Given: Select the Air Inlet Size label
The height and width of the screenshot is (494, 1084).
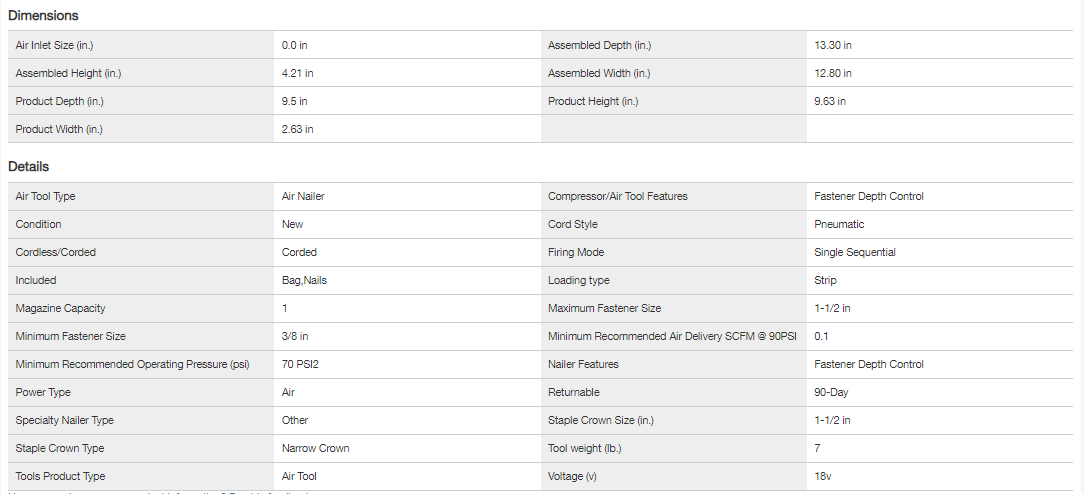Looking at the screenshot, I should (x=54, y=45).
